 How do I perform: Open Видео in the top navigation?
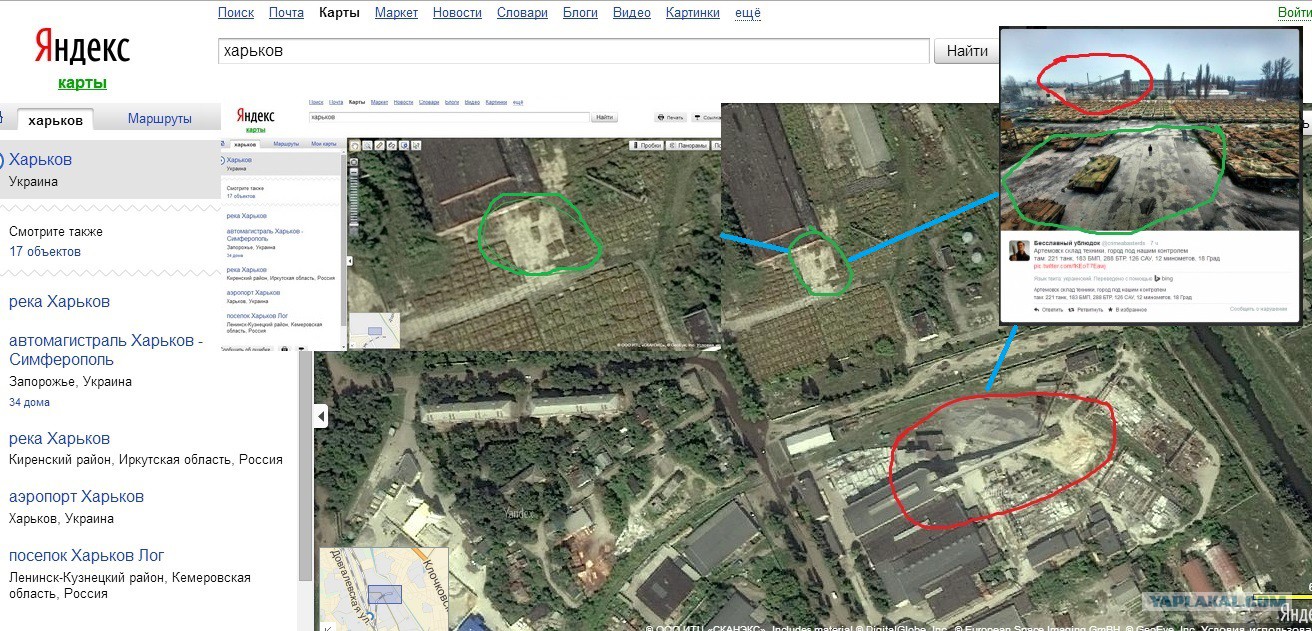click(x=632, y=13)
